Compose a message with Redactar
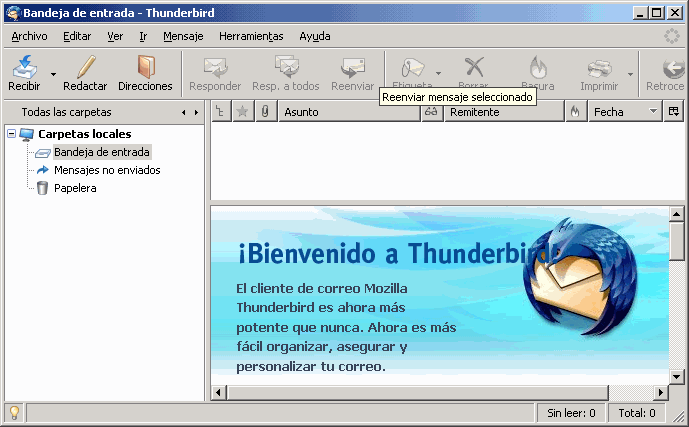 click(x=85, y=73)
